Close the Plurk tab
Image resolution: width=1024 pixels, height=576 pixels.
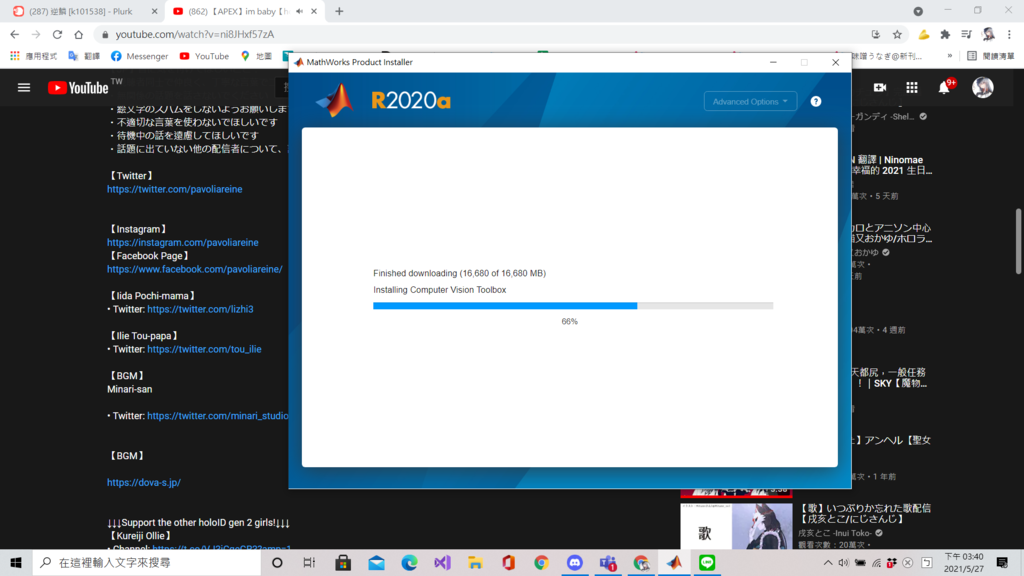[154, 11]
